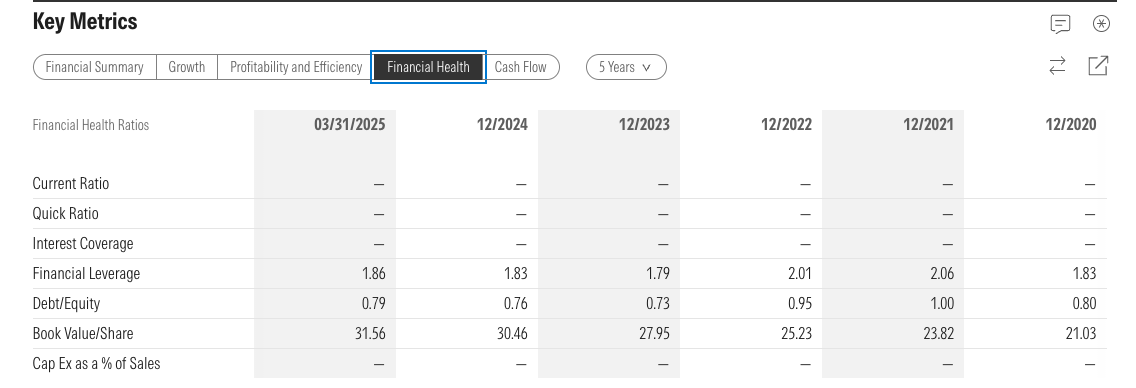Click the 12/2024 column header
The width and height of the screenshot is (1136, 388).
502,125
